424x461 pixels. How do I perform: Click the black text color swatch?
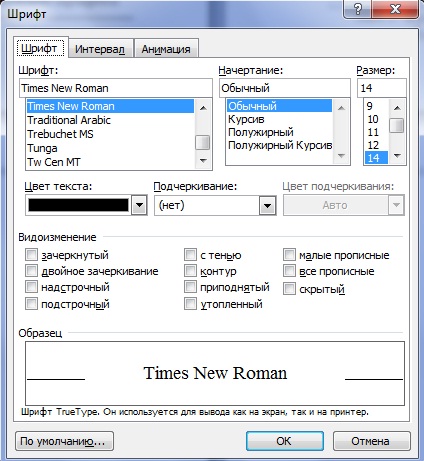(x=78, y=205)
